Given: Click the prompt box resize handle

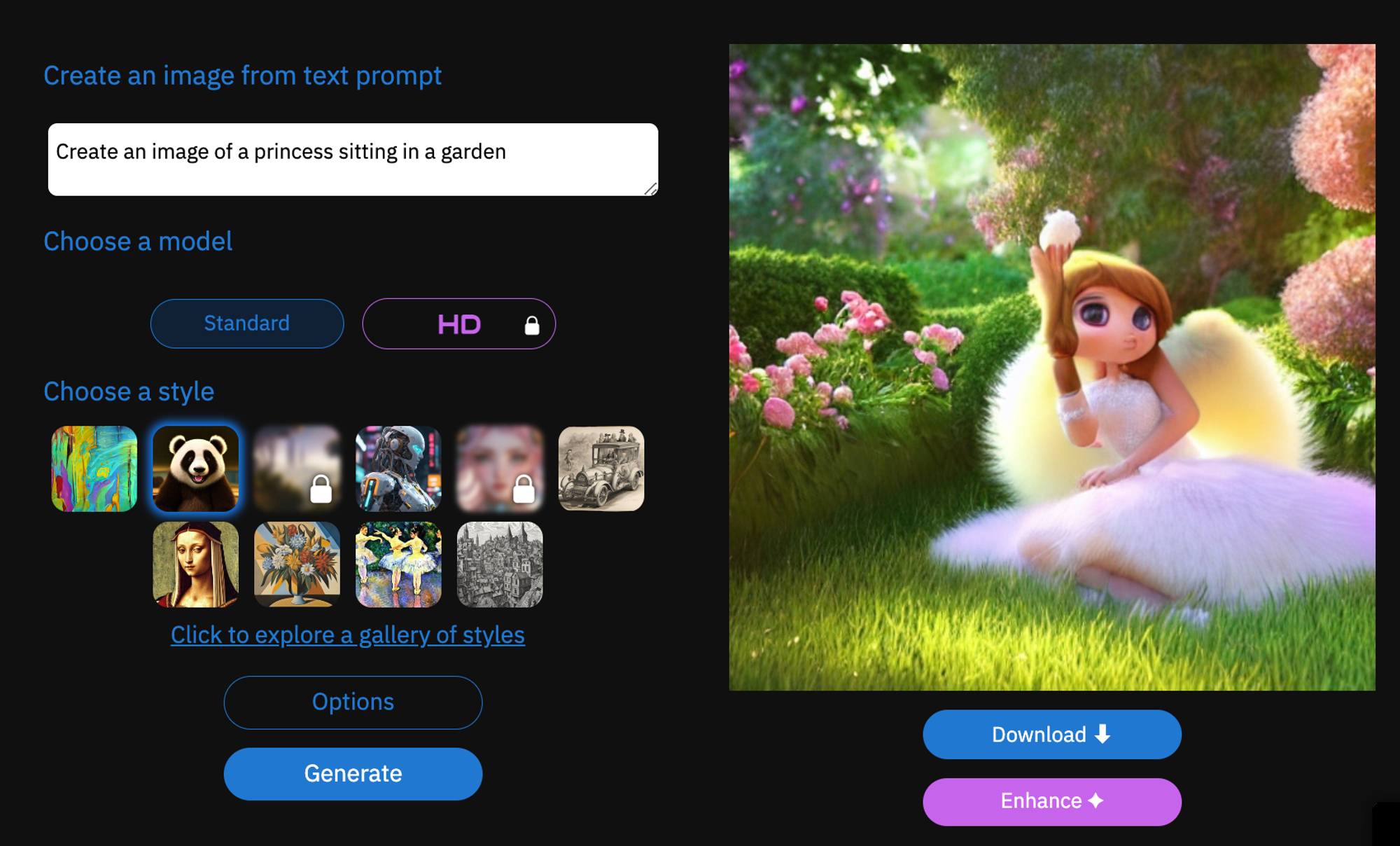Looking at the screenshot, I should click(651, 188).
